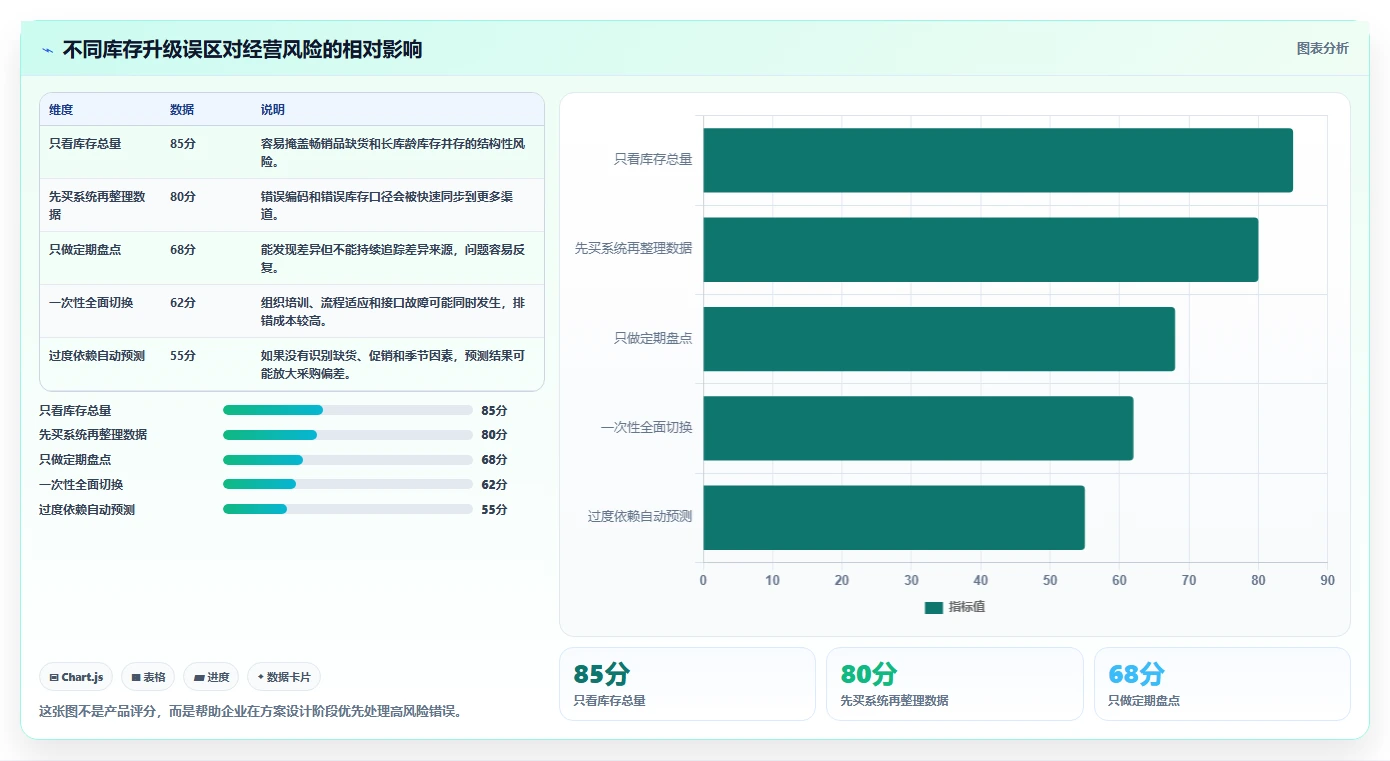Click the x-axis tick label 90

(x=1327, y=581)
